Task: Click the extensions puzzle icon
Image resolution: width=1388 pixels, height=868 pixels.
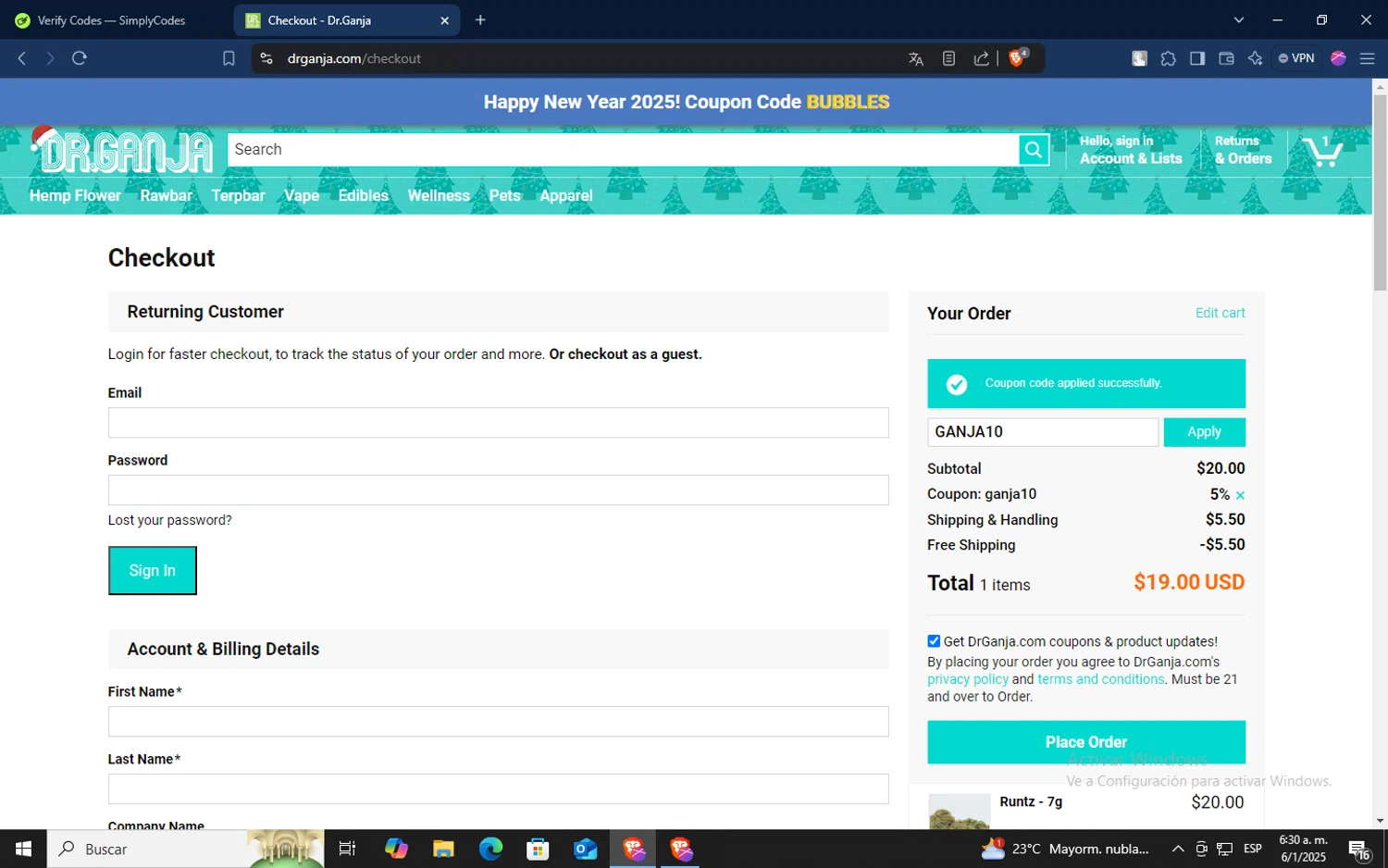Action: (x=1169, y=58)
